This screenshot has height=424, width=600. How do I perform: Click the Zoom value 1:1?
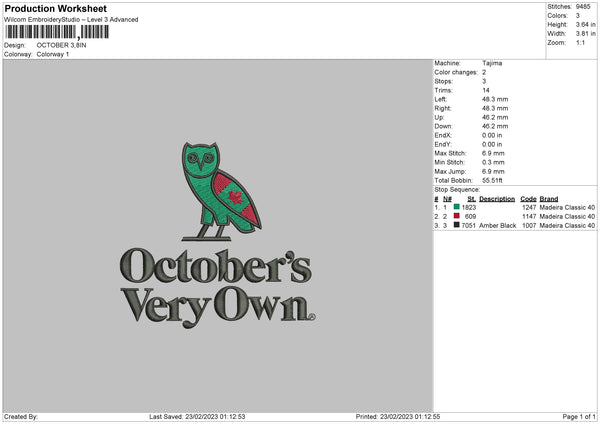[x=580, y=43]
